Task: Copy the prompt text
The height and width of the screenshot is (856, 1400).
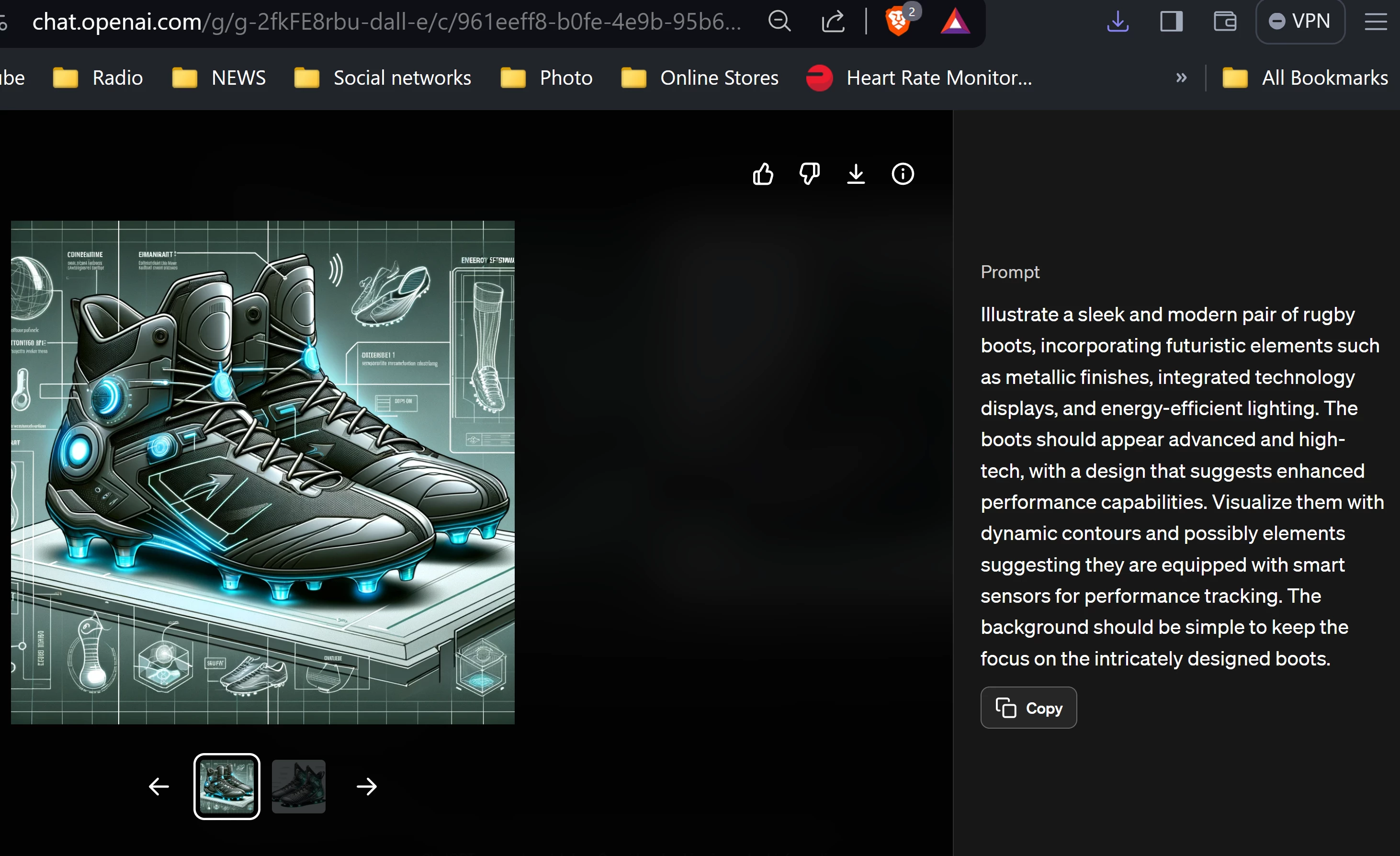Action: tap(1028, 708)
